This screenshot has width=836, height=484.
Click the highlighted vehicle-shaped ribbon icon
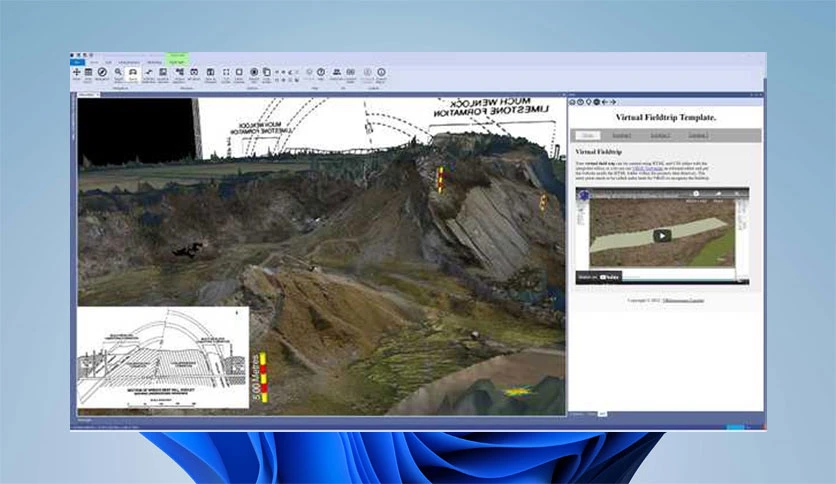[x=133, y=72]
